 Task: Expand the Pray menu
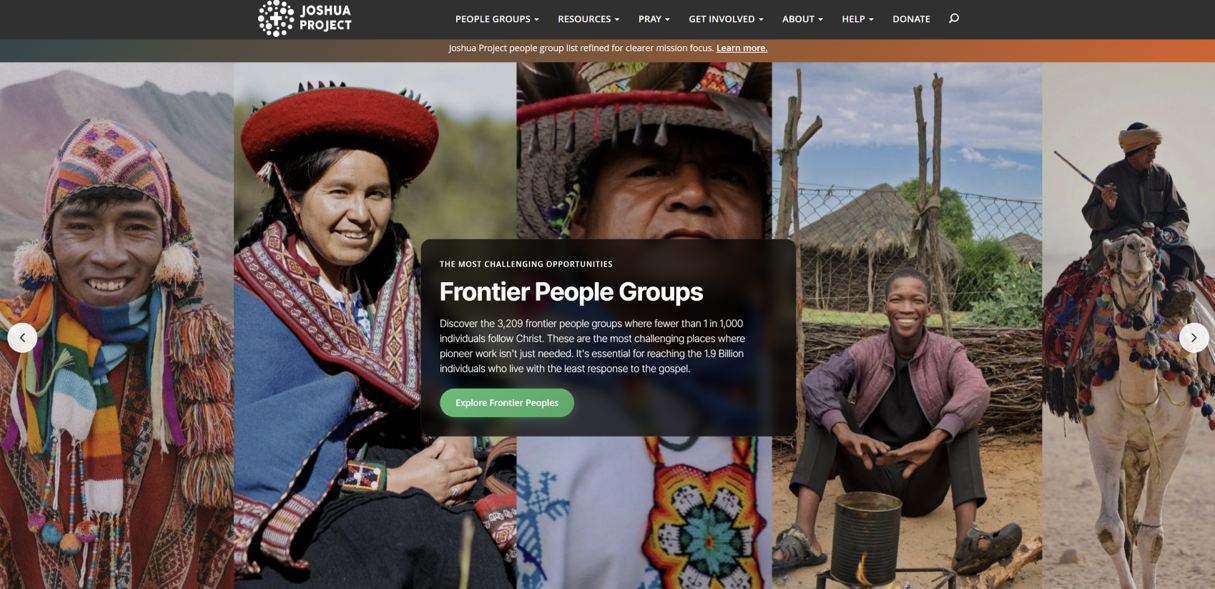pos(654,19)
